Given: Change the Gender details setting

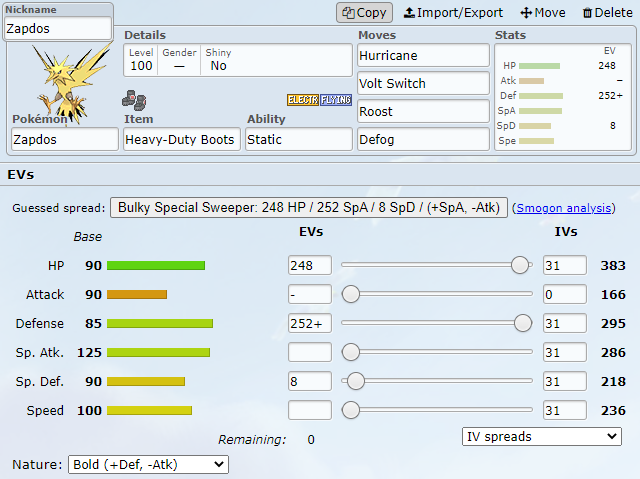Looking at the screenshot, I should pos(179,60).
